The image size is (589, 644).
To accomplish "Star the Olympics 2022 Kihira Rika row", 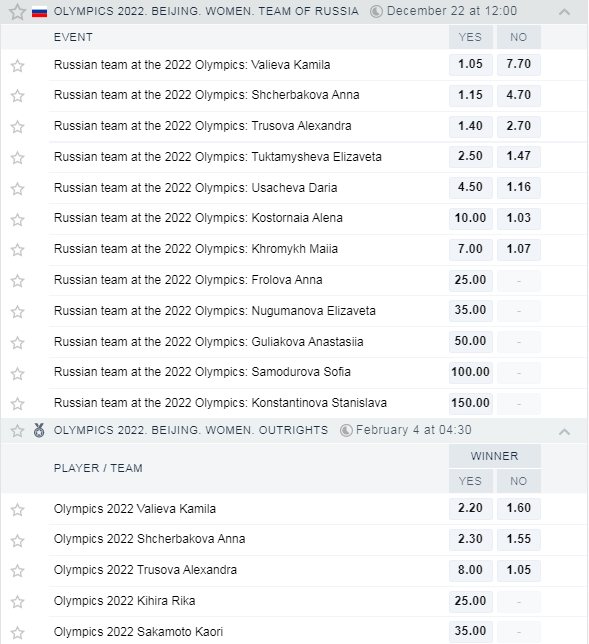I will pos(17,602).
